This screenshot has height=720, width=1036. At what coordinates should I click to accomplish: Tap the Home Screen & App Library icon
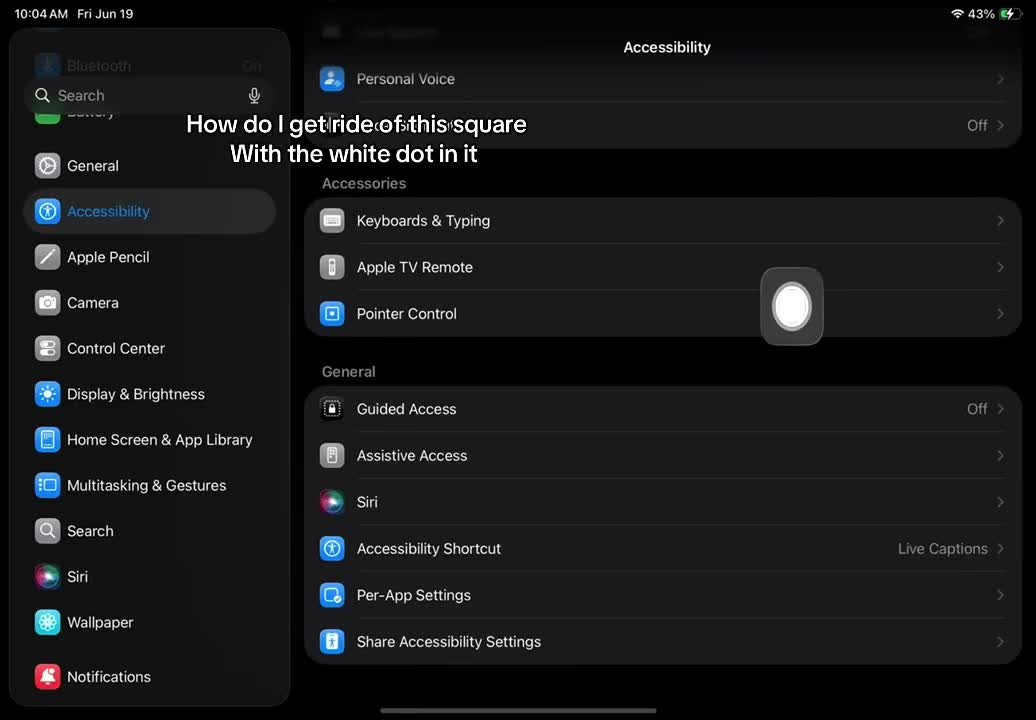coord(48,440)
